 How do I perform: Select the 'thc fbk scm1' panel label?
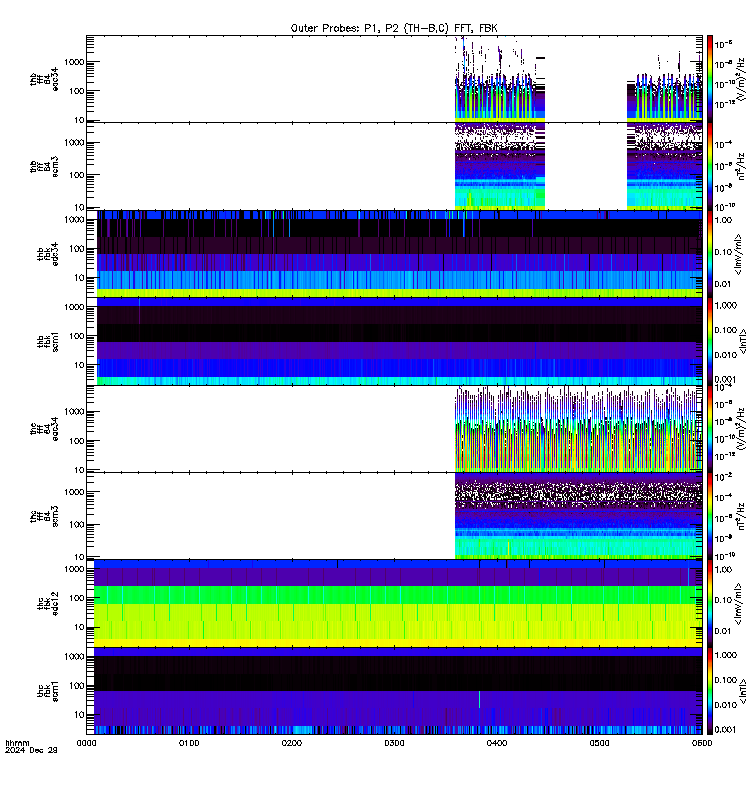coord(48,691)
